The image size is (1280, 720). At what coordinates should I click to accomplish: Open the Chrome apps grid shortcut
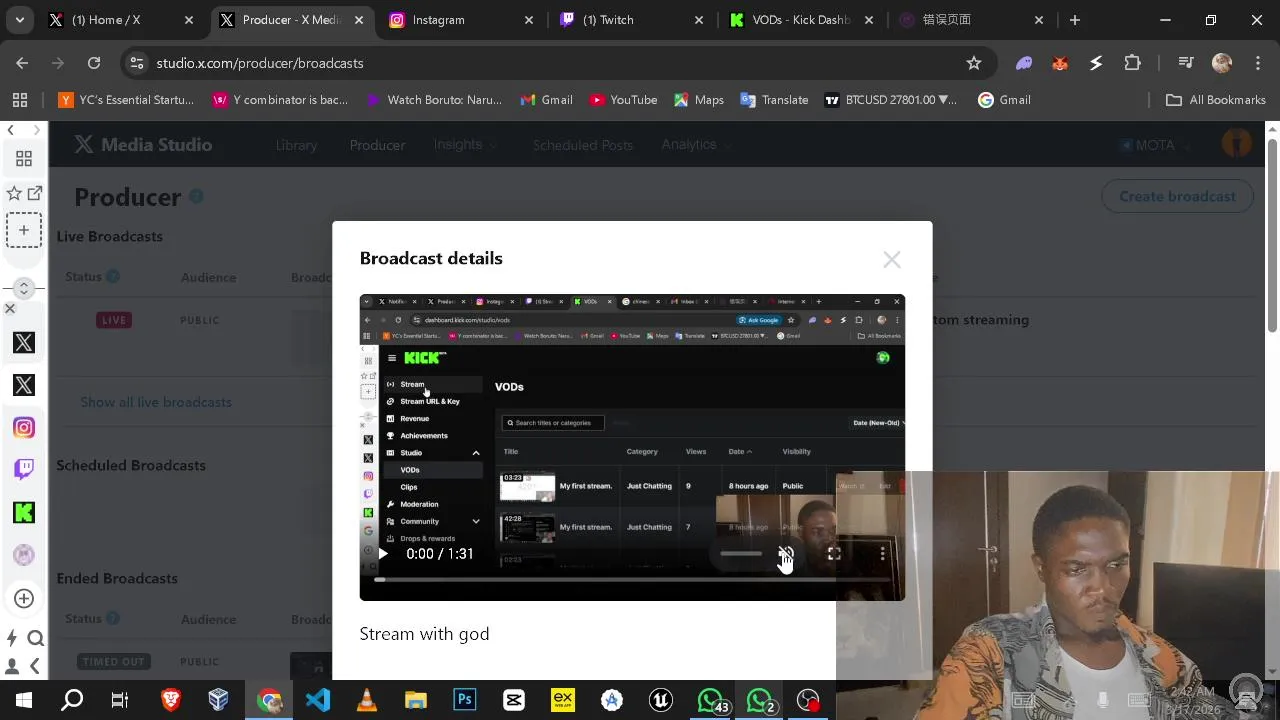tap(20, 100)
